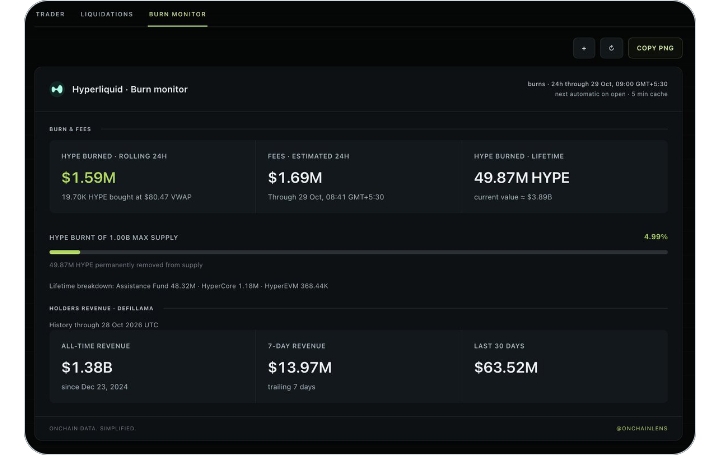Click the Hyperliquid · Burn monitor title
This screenshot has width=718, height=457.
130,89
